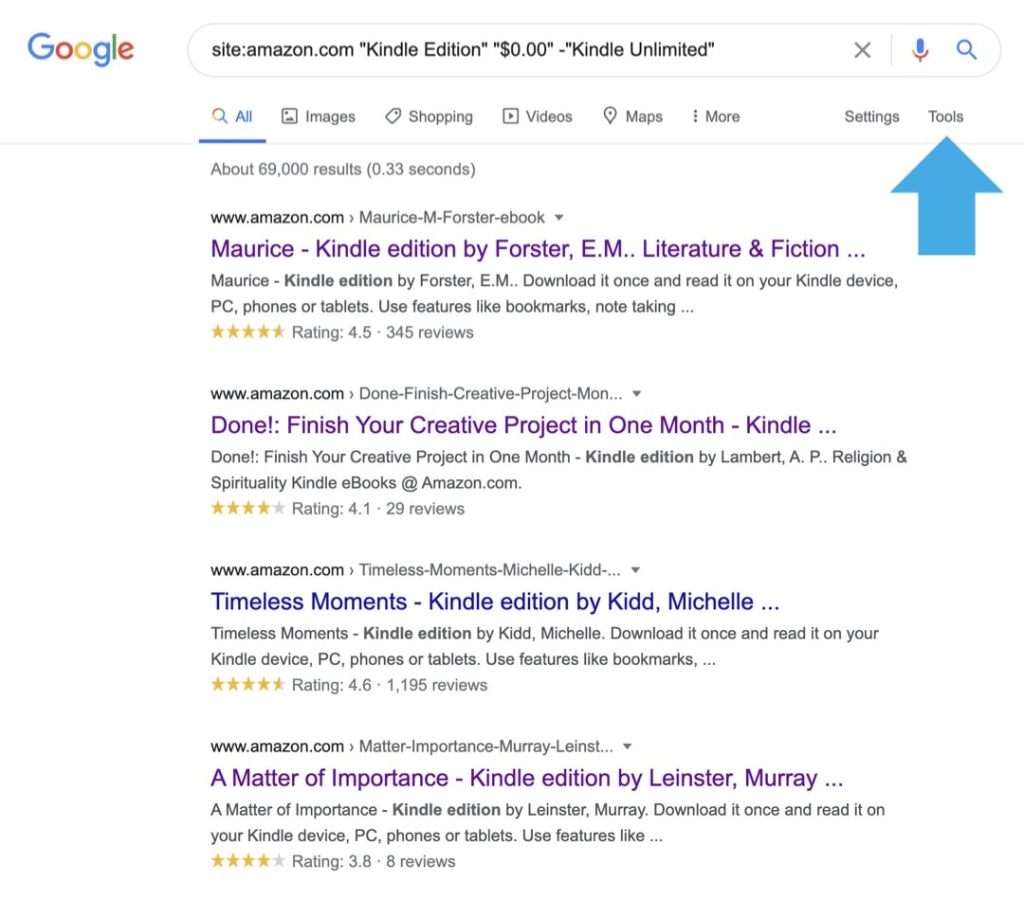Image resolution: width=1024 pixels, height=899 pixels.
Task: Click inside the search input field
Action: coord(500,49)
